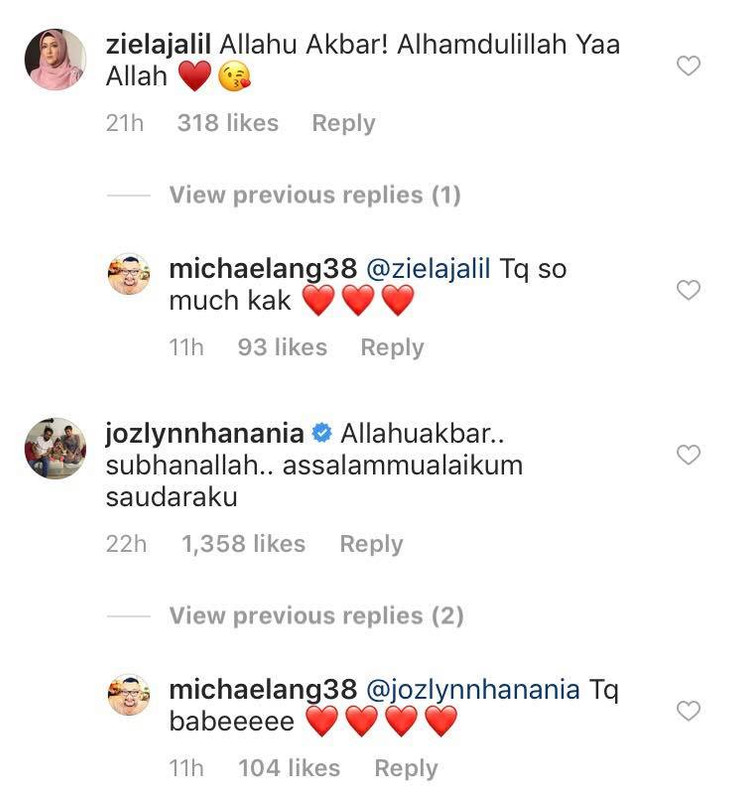Like zielajalil's Allahu Akbar comment
Image resolution: width=744 pixels, height=800 pixels.
pyautogui.click(x=688, y=66)
